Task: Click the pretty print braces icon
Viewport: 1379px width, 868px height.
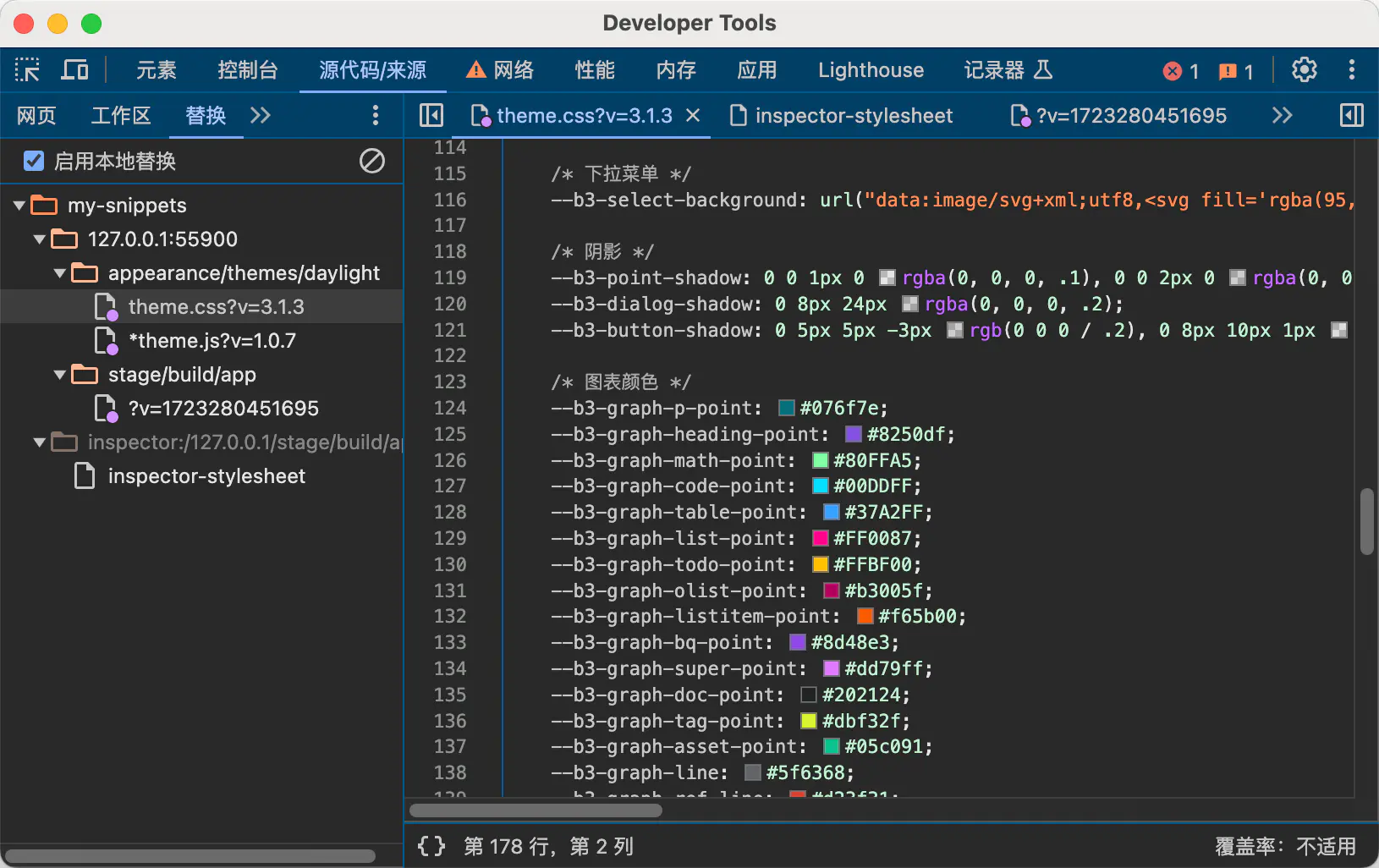Action: [x=431, y=846]
